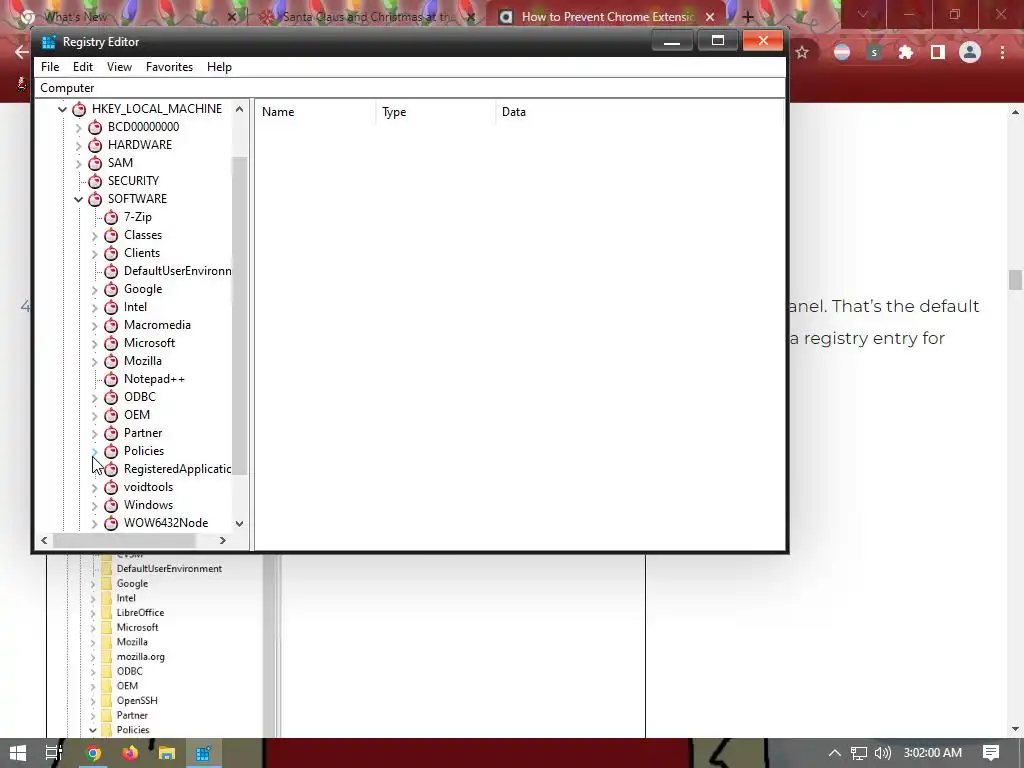
Task: Click the Clients key ornament icon
Action: click(111, 253)
